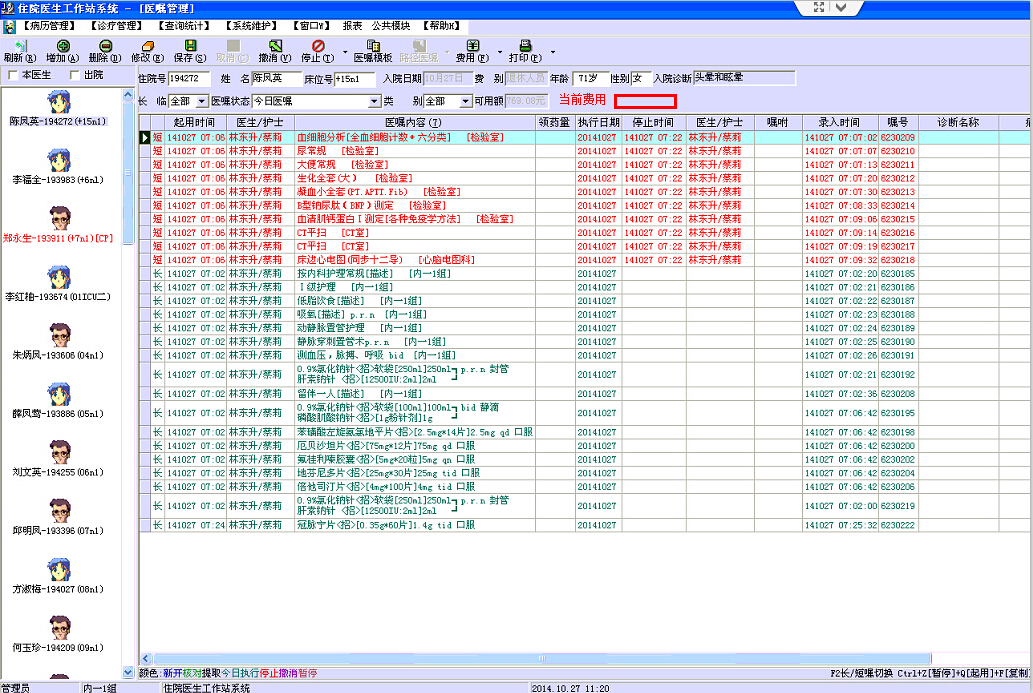1033x693 pixels.
Task: Click the doctor icon beside the menu bar
Action: click(x=9, y=26)
